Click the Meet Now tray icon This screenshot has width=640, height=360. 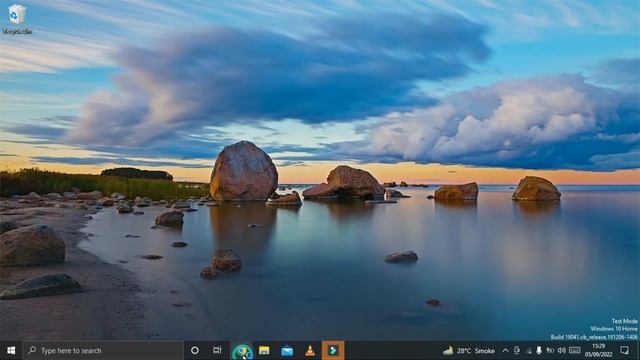[517, 351]
